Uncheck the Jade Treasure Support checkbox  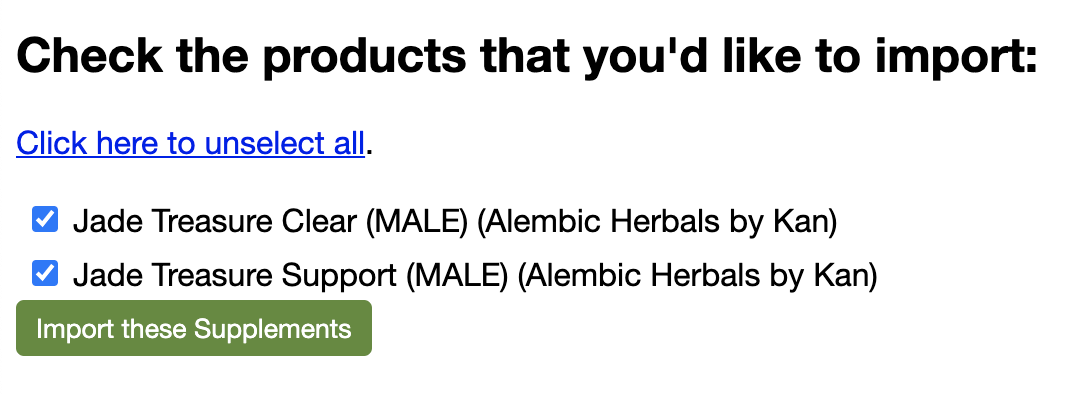point(45,274)
